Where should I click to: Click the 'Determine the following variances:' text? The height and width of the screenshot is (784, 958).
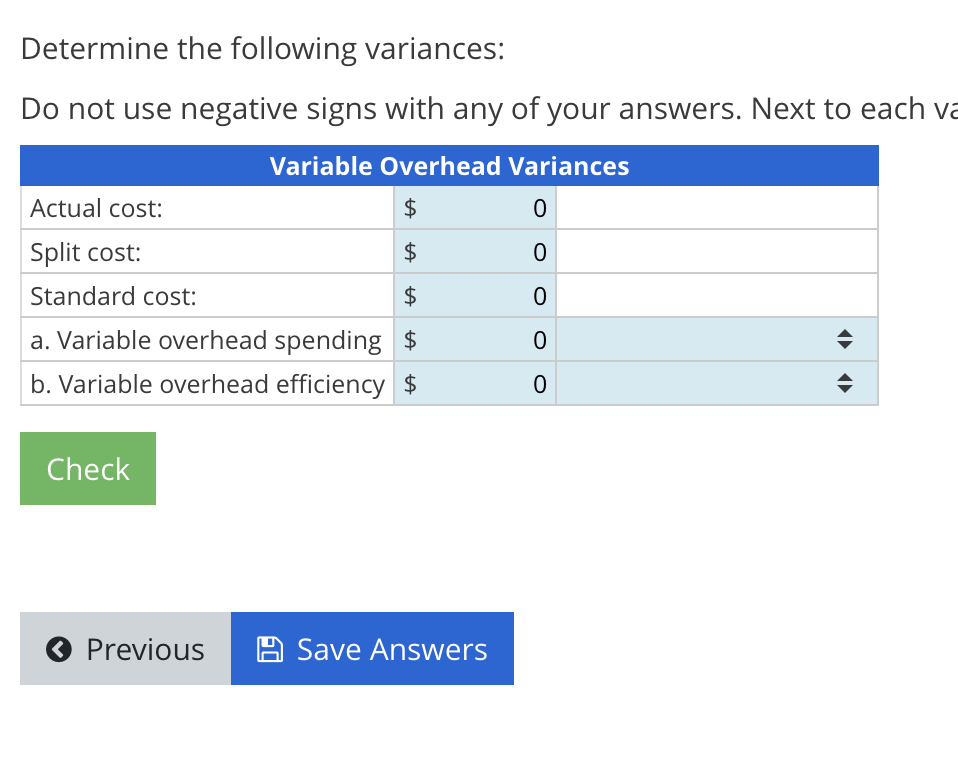[x=263, y=49]
